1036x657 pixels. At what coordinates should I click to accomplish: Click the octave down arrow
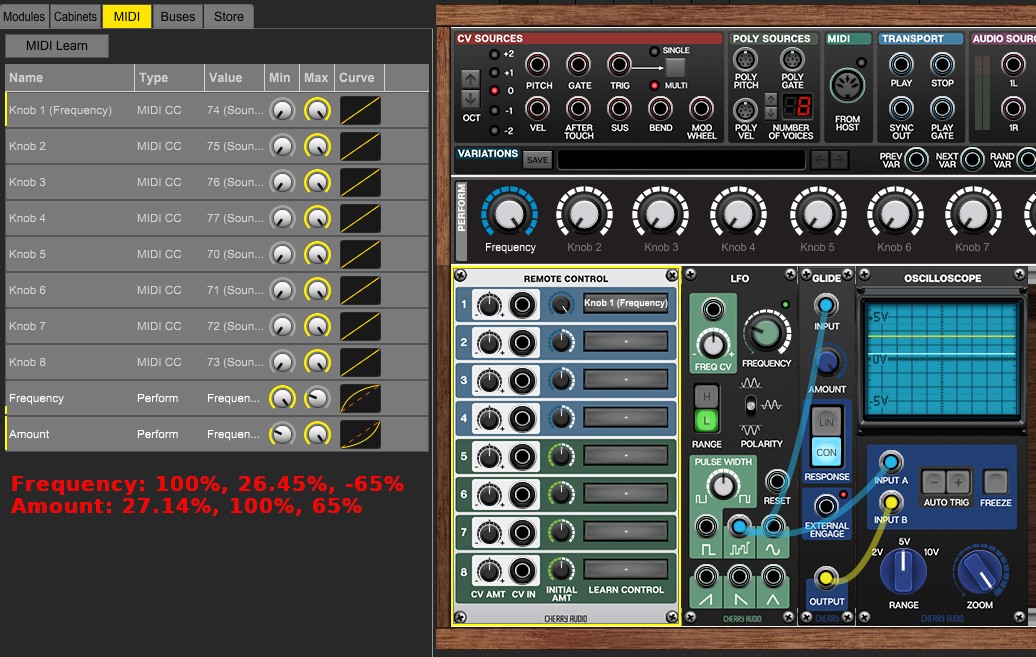point(470,99)
